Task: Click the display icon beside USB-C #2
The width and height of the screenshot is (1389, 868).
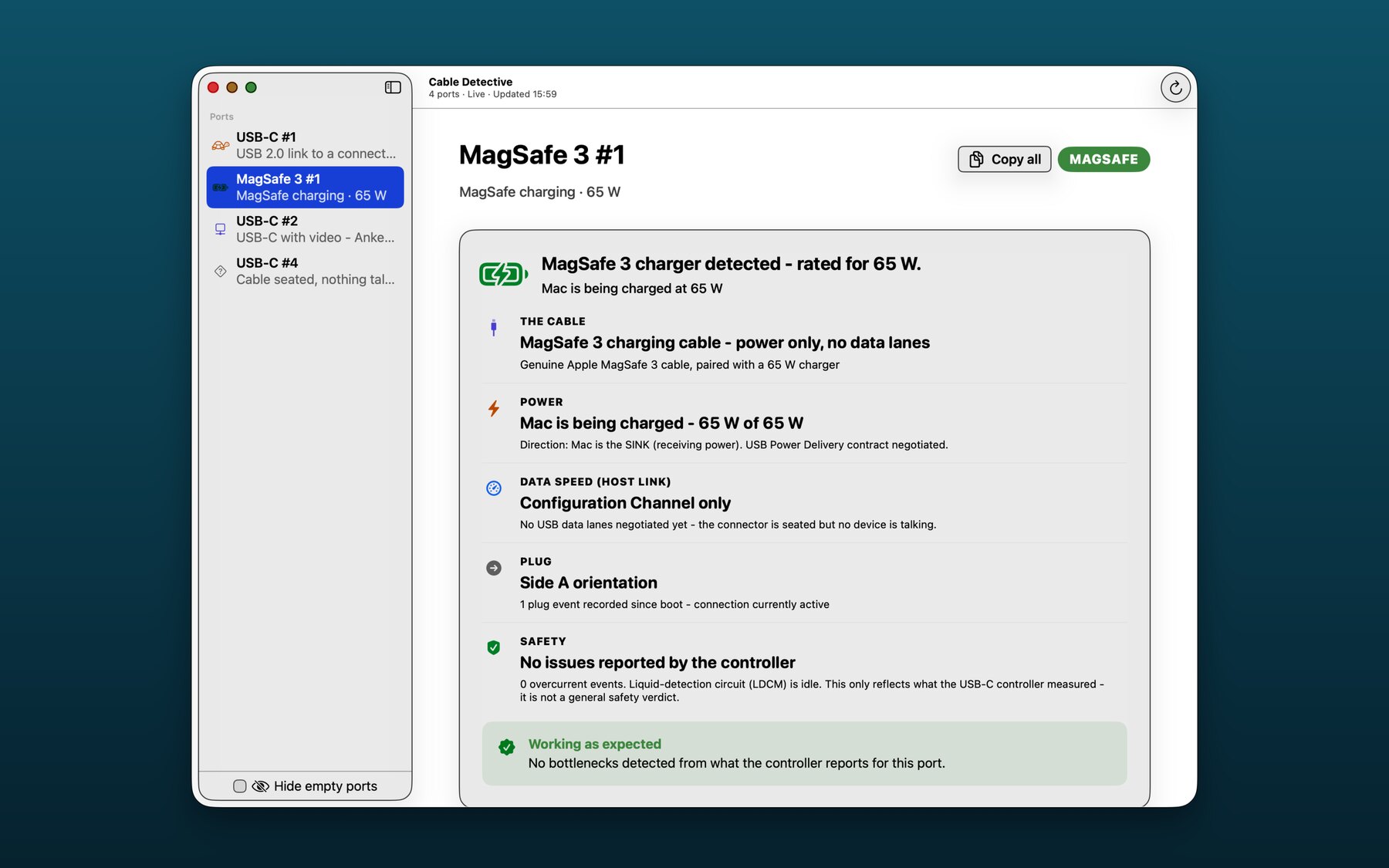Action: click(221, 229)
